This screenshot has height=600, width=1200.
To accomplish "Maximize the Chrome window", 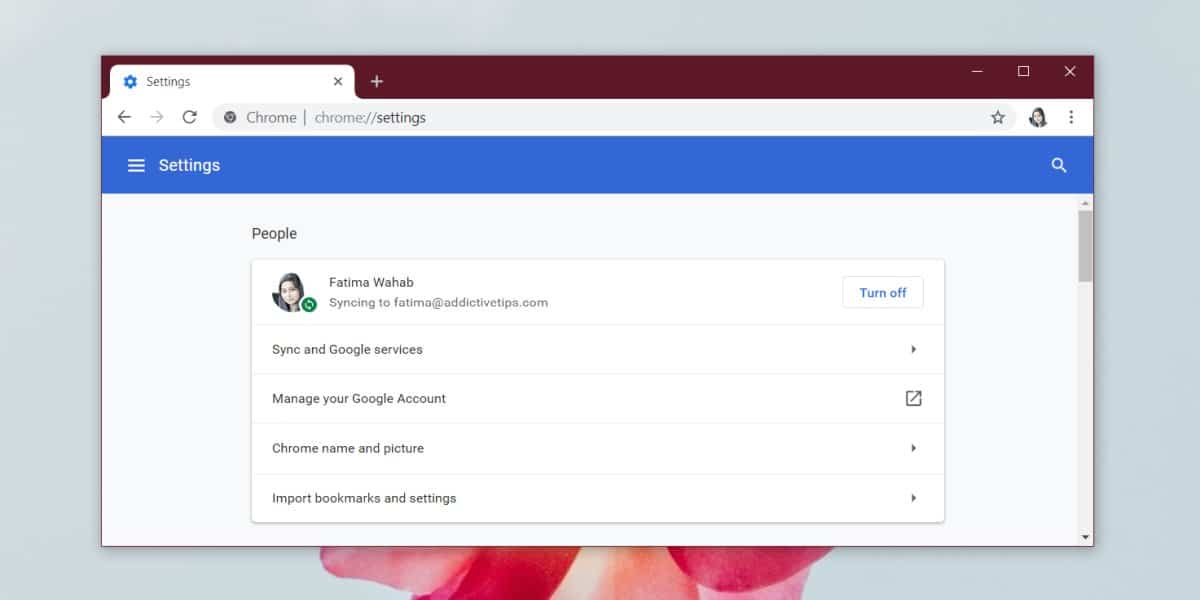I will (x=1023, y=71).
